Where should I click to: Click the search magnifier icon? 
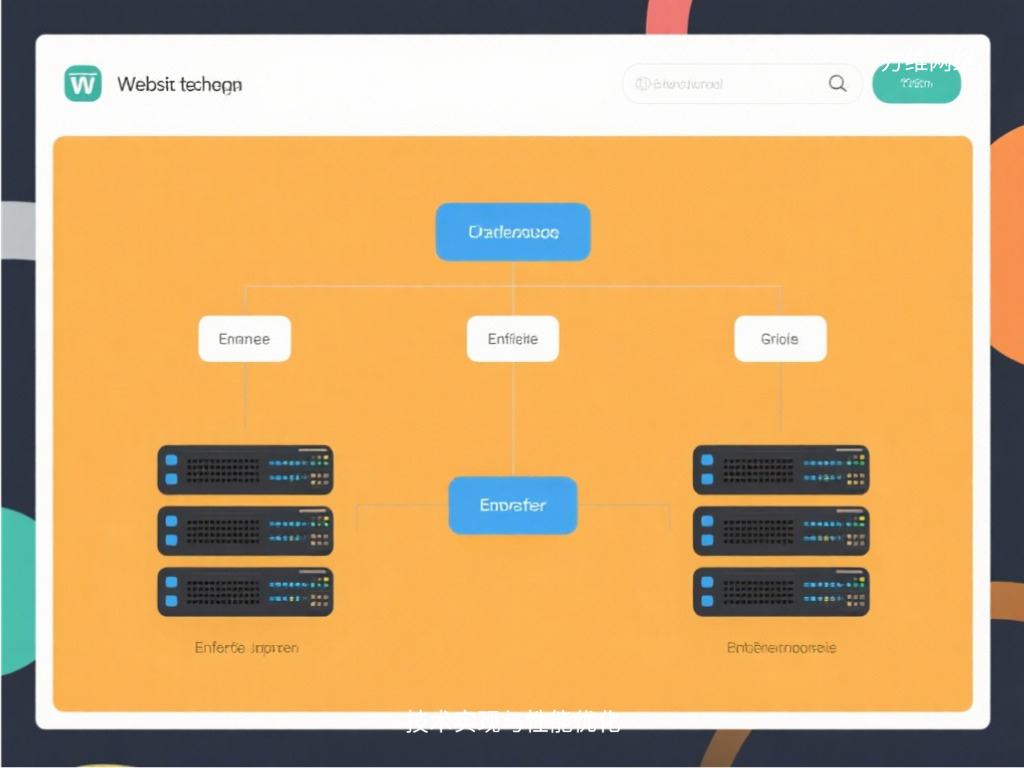point(837,83)
